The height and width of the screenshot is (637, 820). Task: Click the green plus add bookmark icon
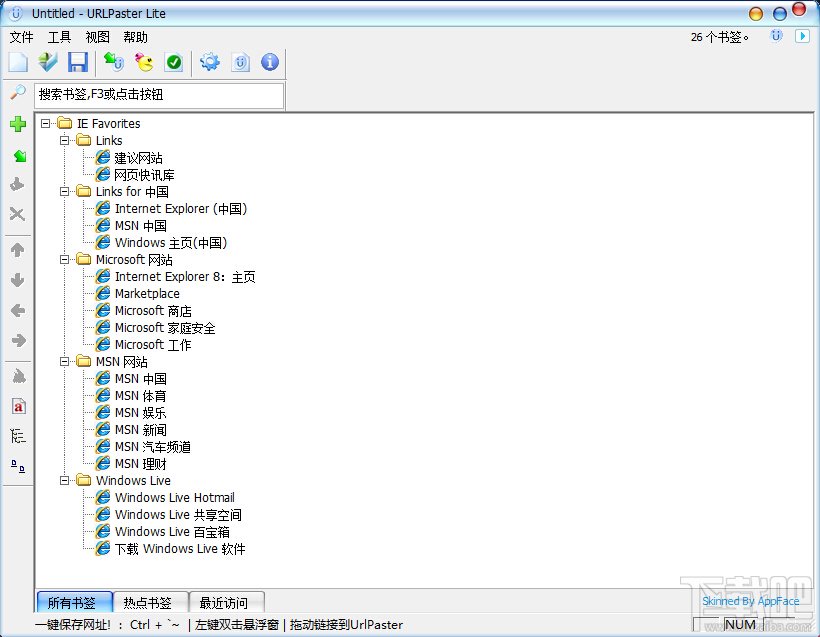tap(18, 124)
